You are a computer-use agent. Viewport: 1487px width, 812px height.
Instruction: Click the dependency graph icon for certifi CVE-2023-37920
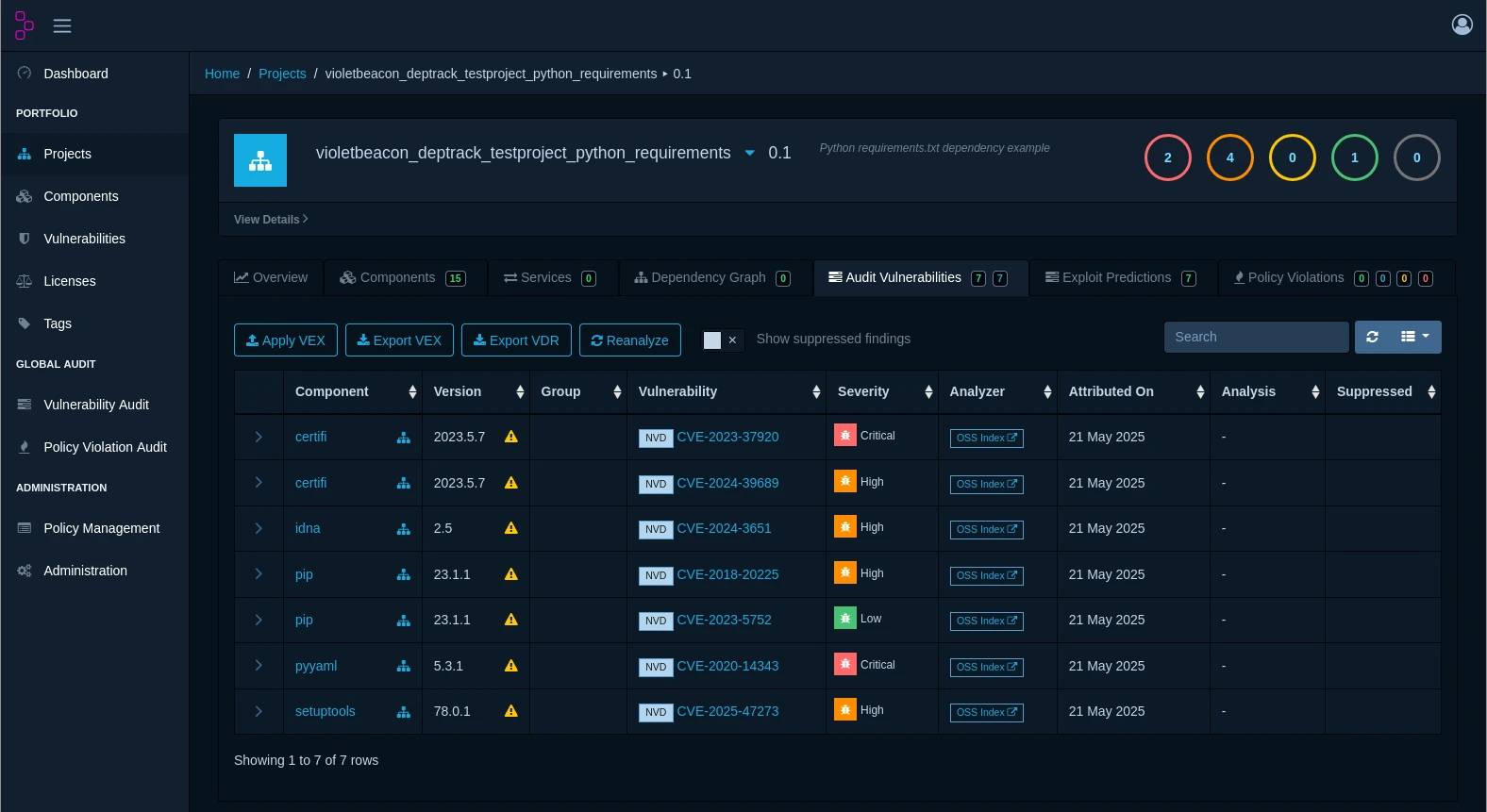(x=404, y=438)
